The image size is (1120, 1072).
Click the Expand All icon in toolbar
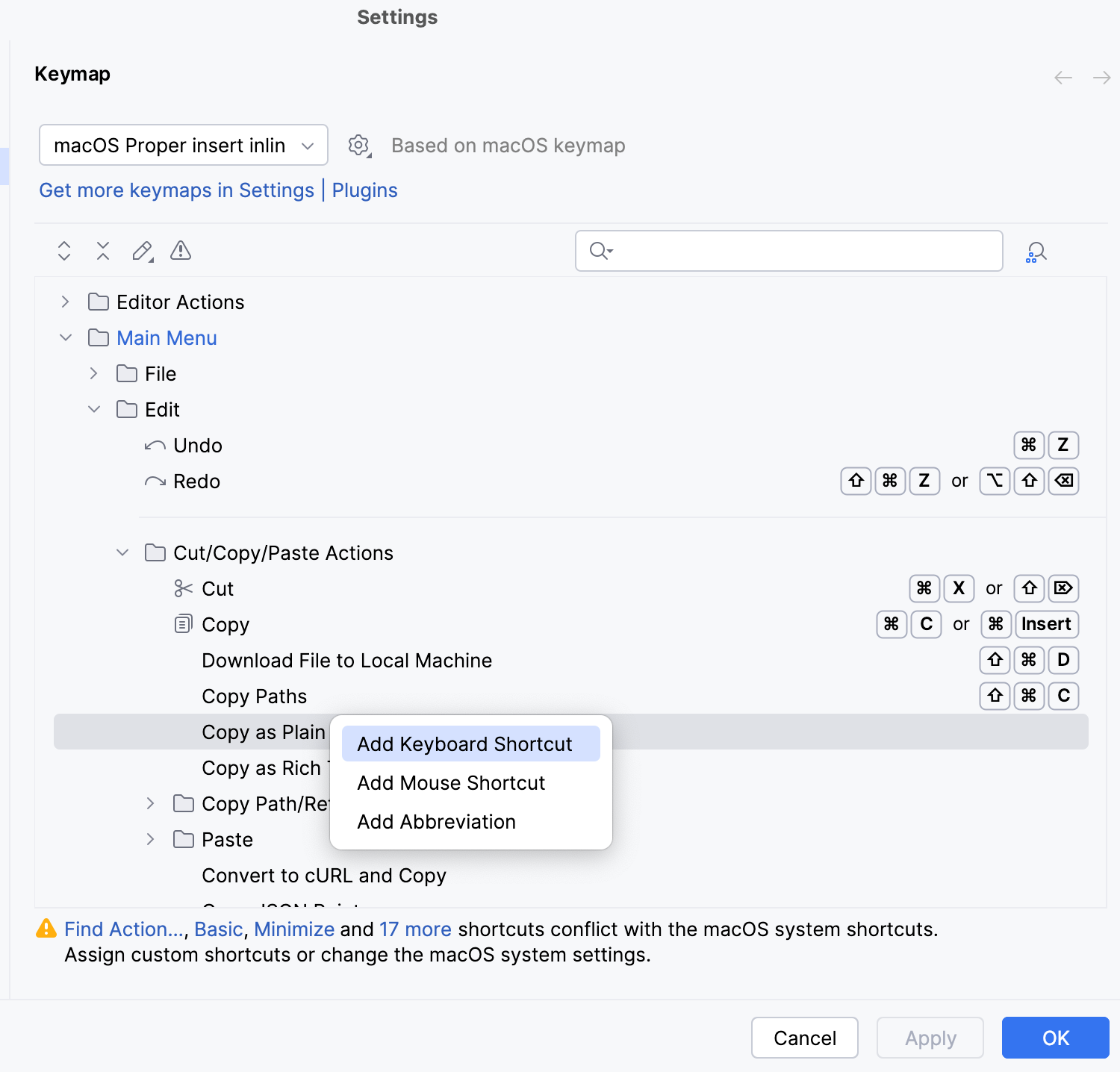63,251
